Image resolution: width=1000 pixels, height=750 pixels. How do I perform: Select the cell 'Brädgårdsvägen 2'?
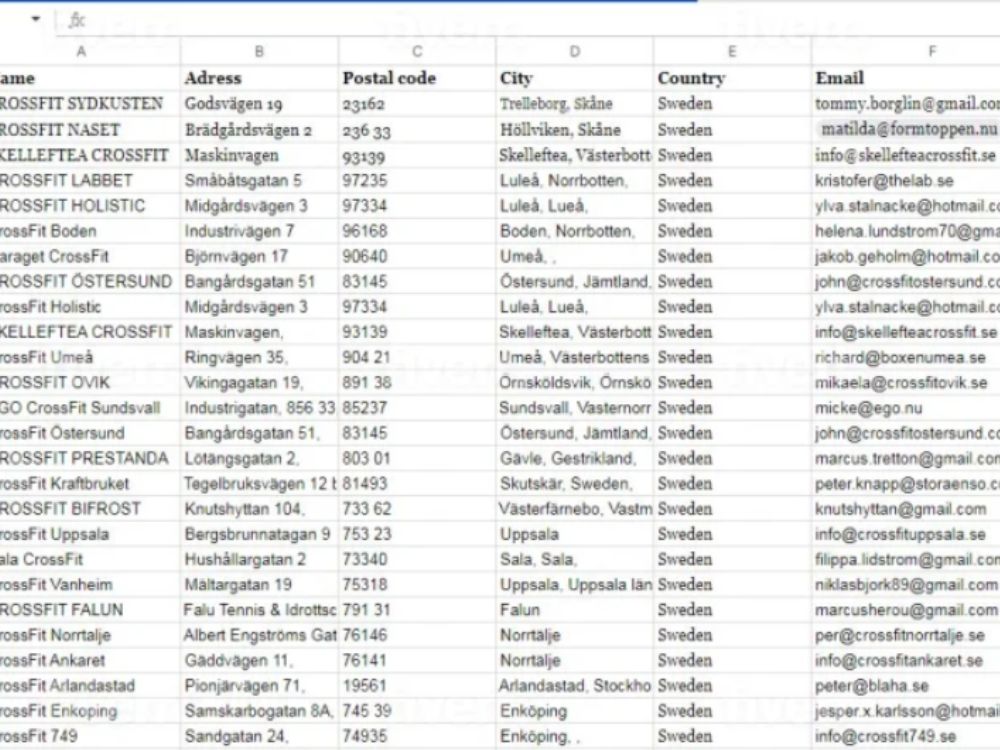(260, 130)
